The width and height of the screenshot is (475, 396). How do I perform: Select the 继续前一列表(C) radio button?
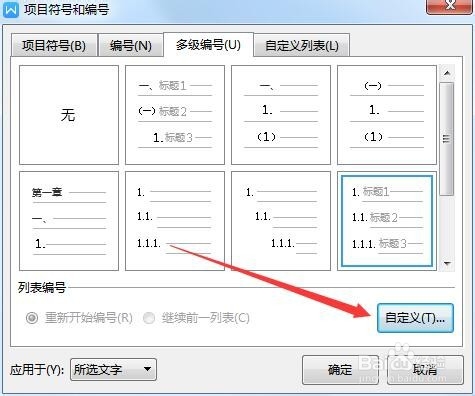pos(149,318)
